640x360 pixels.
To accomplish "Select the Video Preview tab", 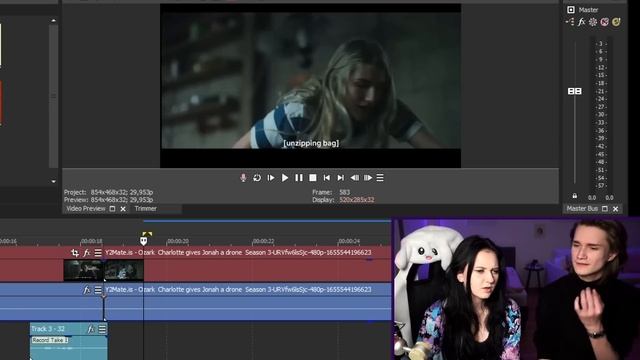I will click(x=86, y=209).
